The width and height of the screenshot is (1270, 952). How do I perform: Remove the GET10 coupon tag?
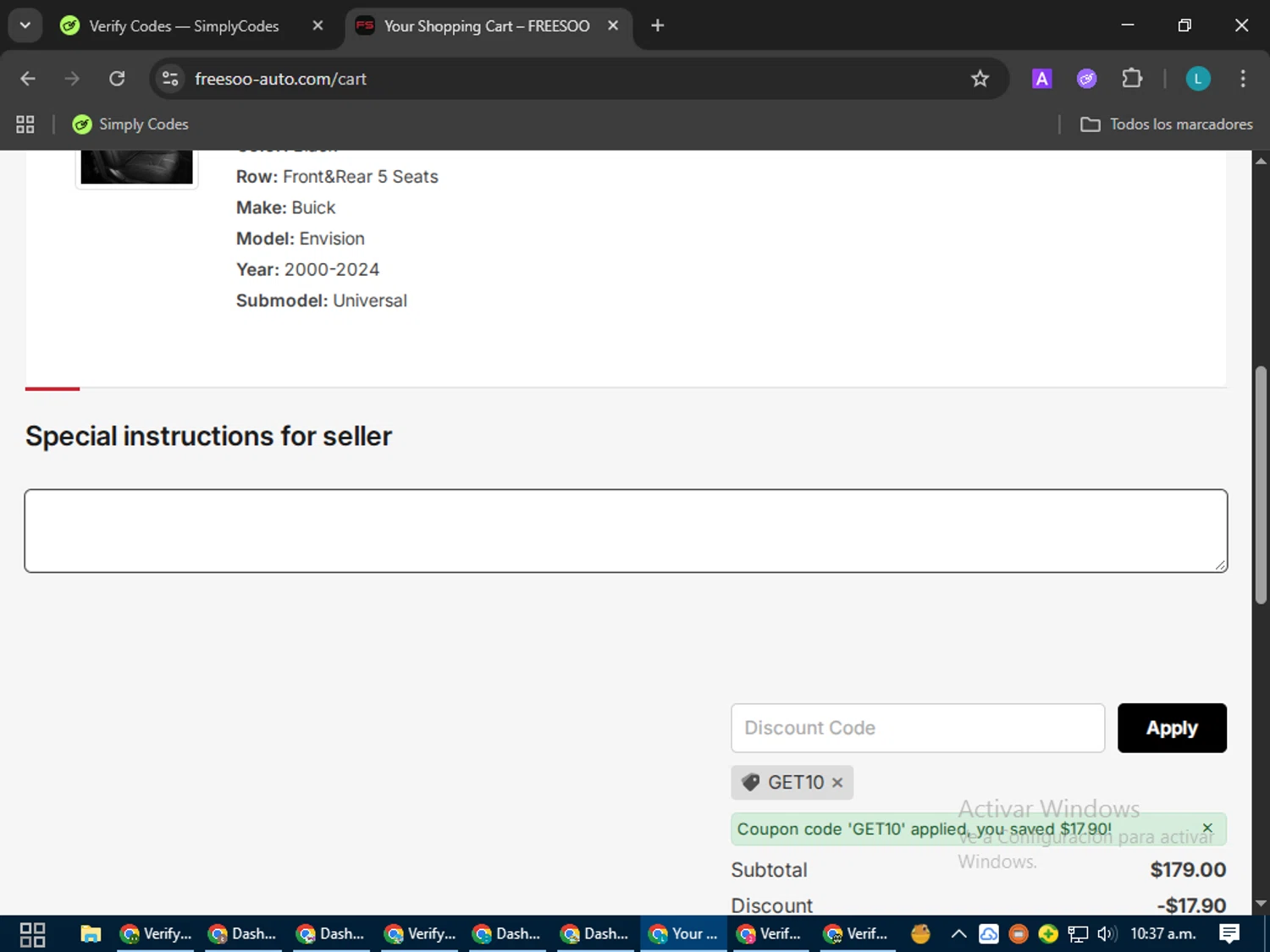[x=837, y=783]
